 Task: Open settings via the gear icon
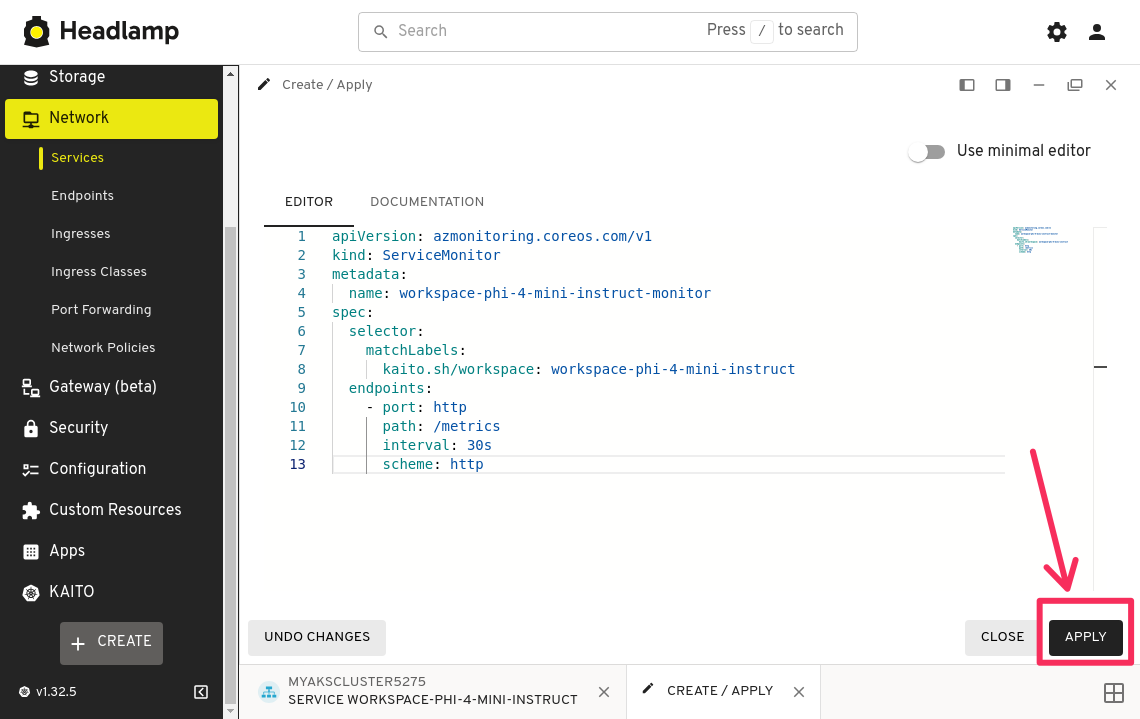pyautogui.click(x=1056, y=32)
